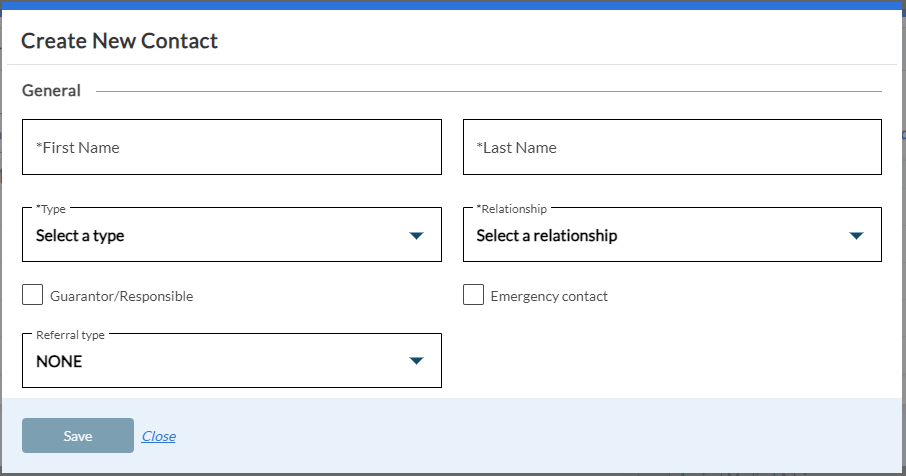Click the Close link
Viewport: 906px width, 476px height.
[x=159, y=436]
